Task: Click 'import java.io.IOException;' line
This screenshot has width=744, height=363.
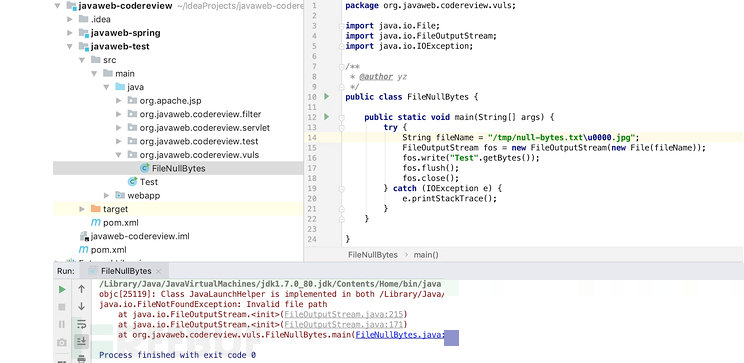Action: pyautogui.click(x=409, y=46)
